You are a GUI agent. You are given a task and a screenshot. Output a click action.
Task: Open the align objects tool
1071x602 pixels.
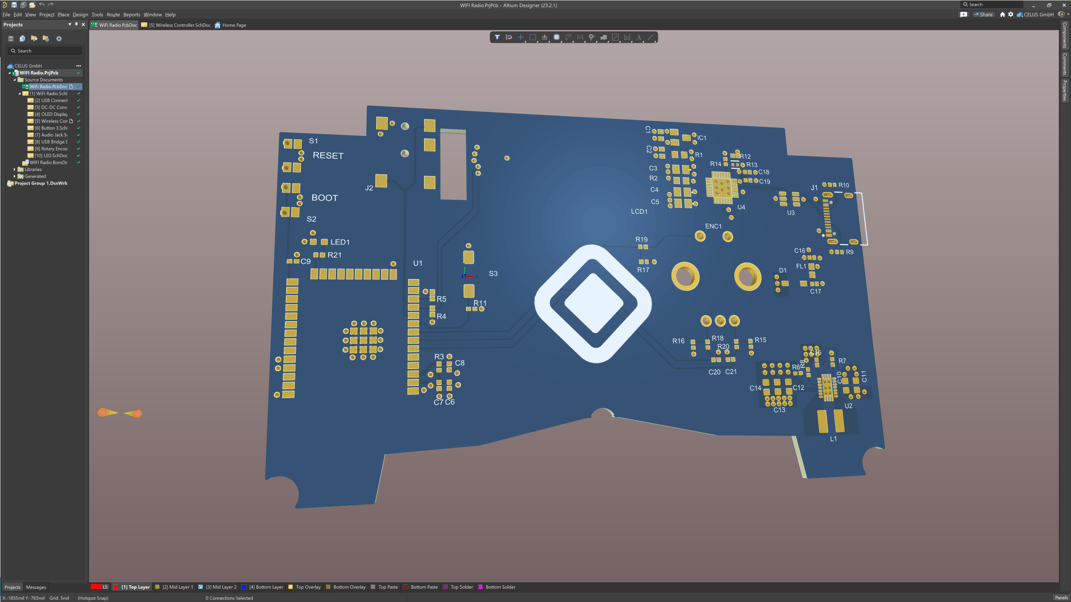(544, 38)
